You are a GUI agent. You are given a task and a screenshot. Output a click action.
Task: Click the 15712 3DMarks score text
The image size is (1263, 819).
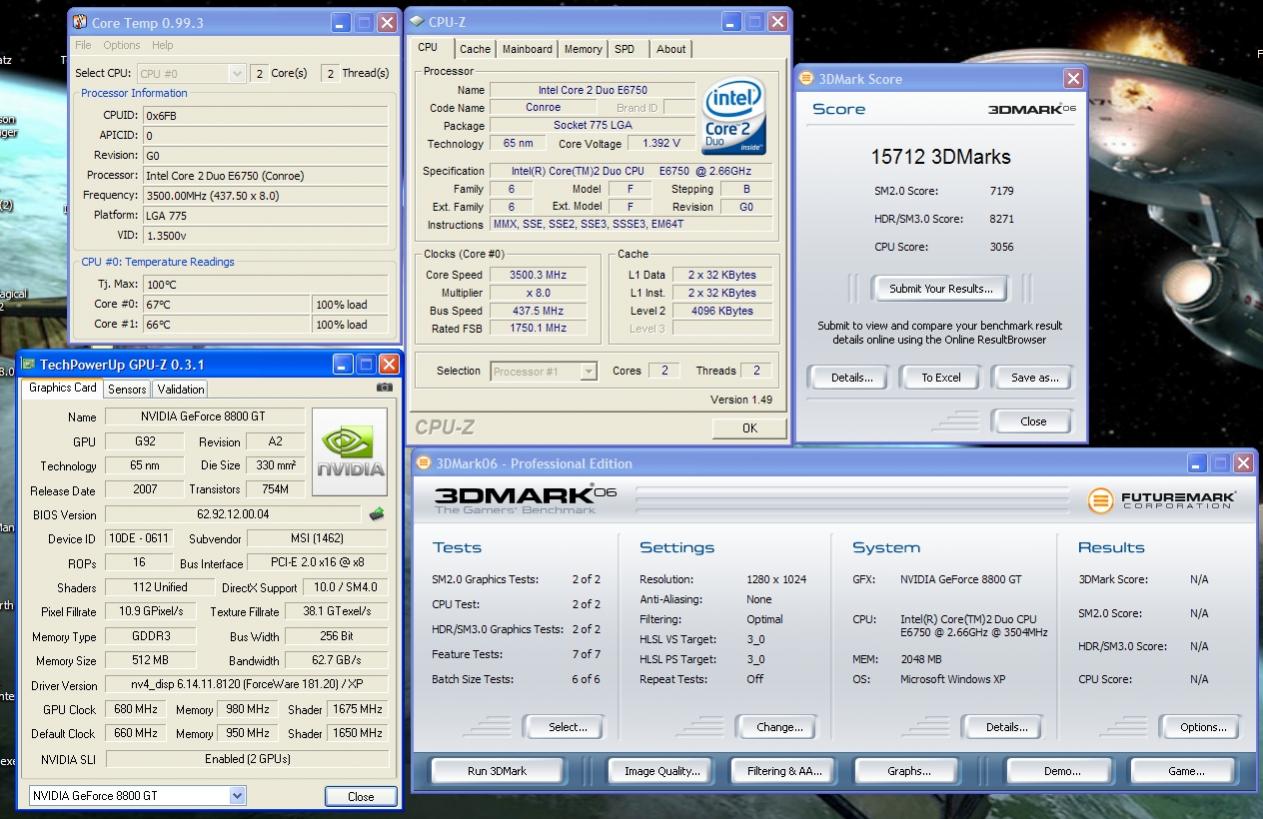point(940,156)
